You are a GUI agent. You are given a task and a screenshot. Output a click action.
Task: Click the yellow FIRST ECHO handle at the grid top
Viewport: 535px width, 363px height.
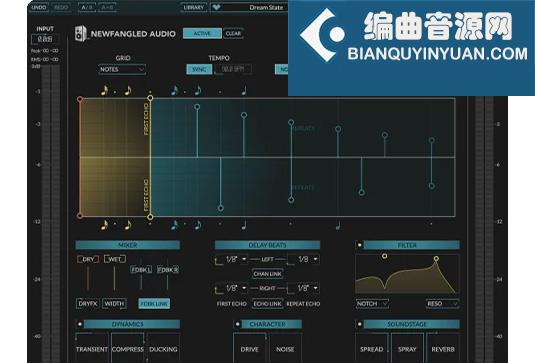150,98
